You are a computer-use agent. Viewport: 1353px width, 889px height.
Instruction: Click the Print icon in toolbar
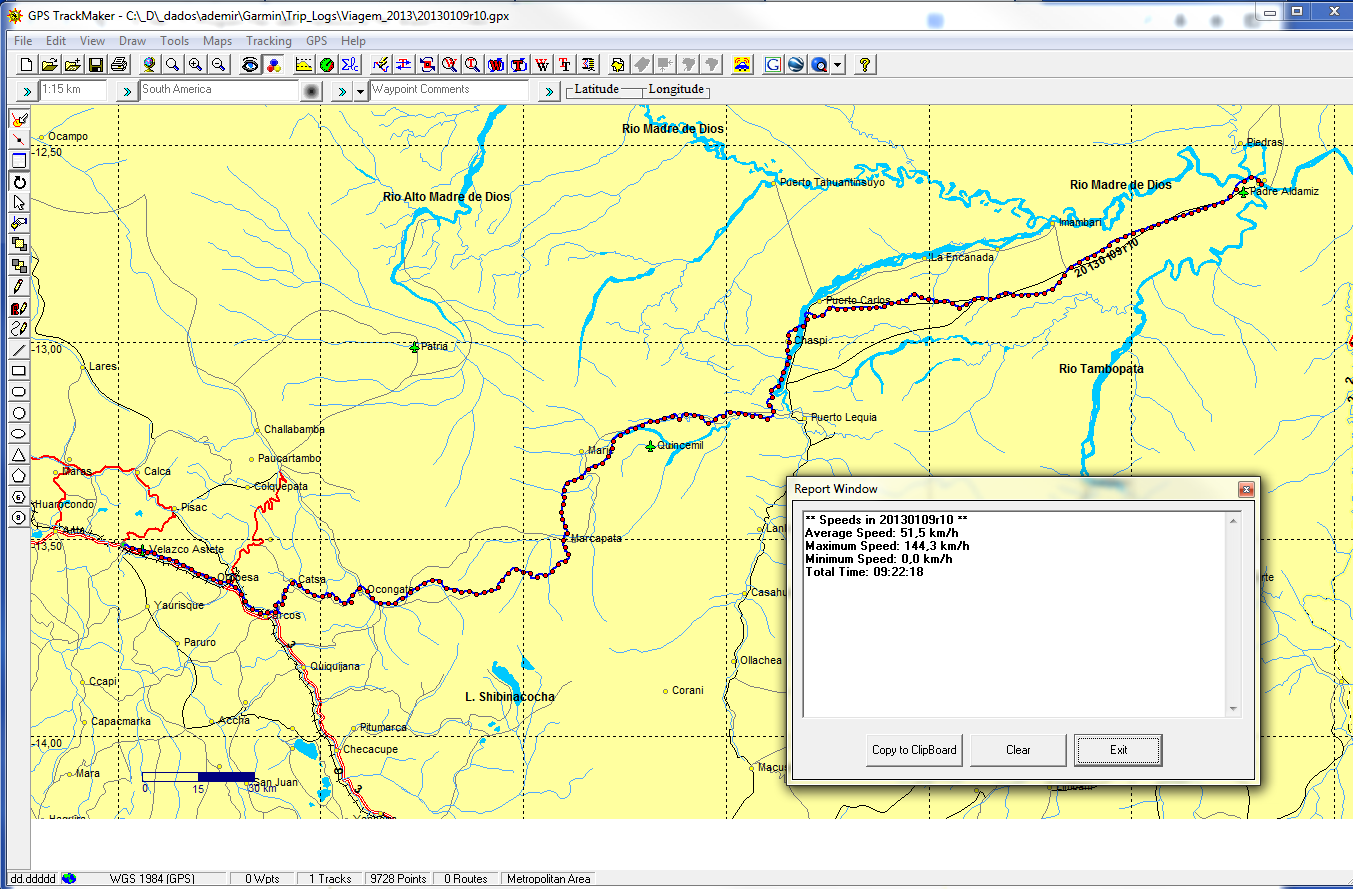119,65
